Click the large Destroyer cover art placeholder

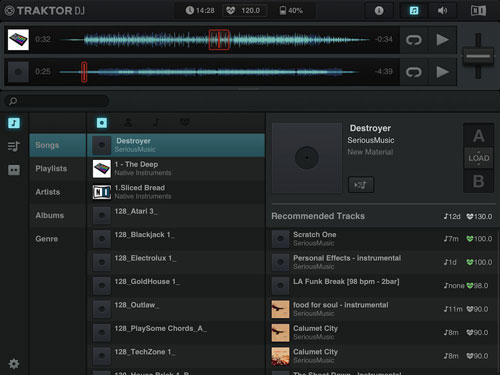point(307,158)
